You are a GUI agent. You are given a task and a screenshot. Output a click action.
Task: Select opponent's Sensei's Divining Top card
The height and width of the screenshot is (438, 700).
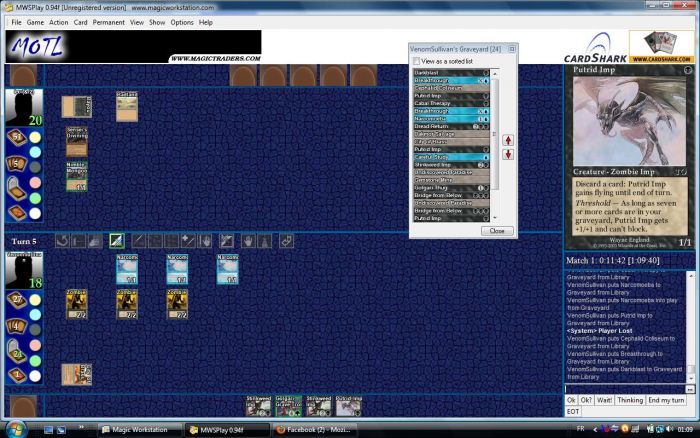pyautogui.click(x=77, y=142)
